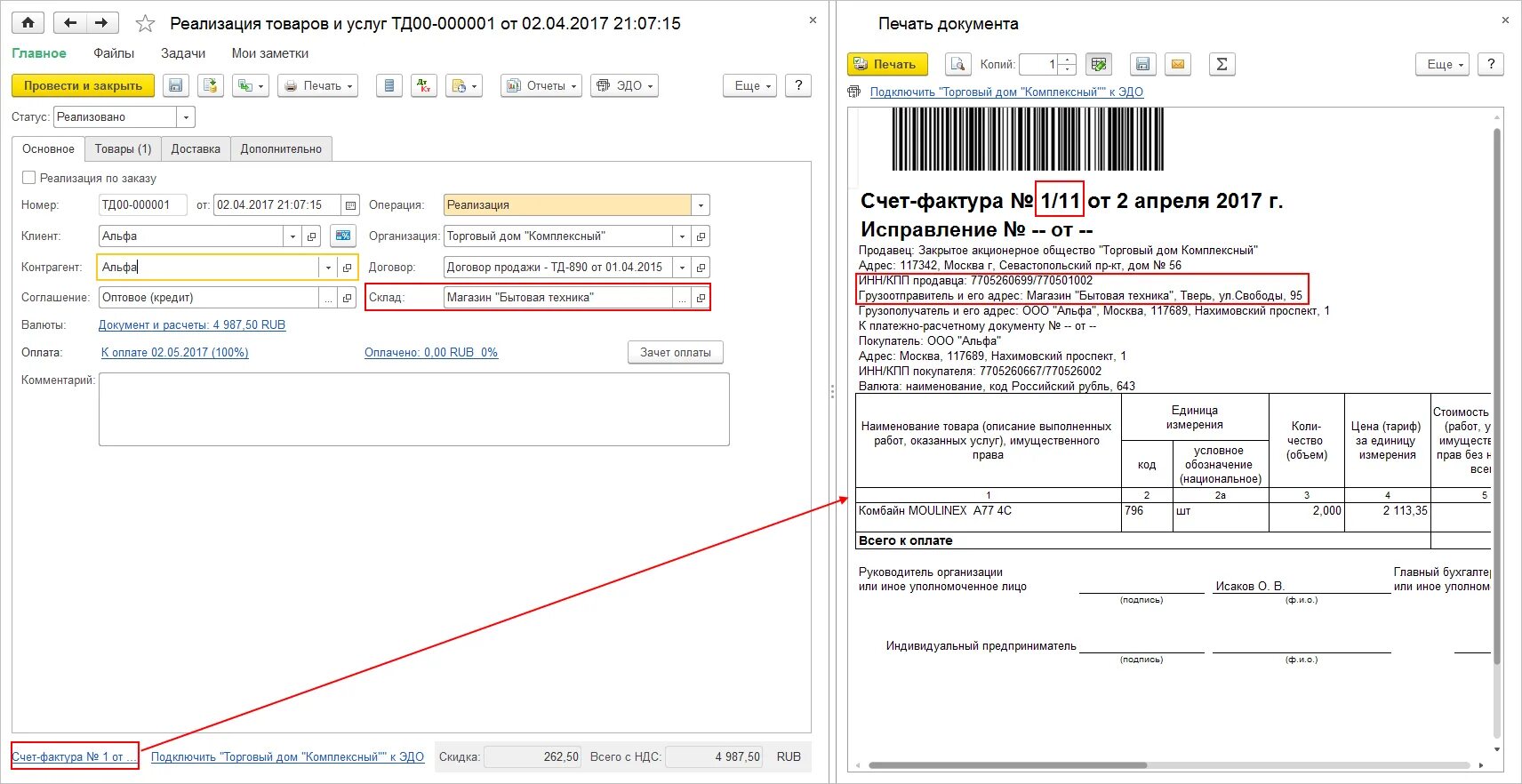Save the sales document via diskette icon
Screen dimensions: 1522x784
point(175,85)
